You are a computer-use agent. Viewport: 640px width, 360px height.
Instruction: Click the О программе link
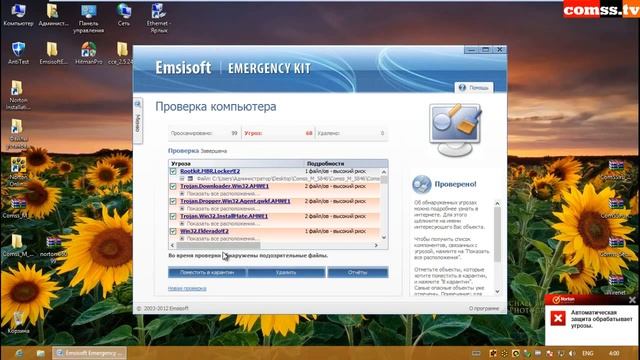coord(484,309)
